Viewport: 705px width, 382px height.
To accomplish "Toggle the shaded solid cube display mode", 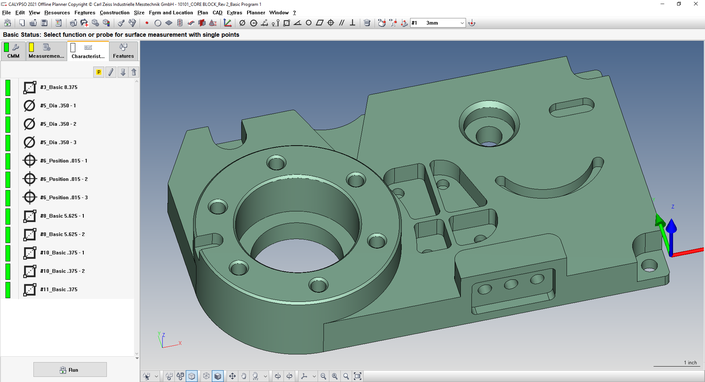I will [218, 376].
